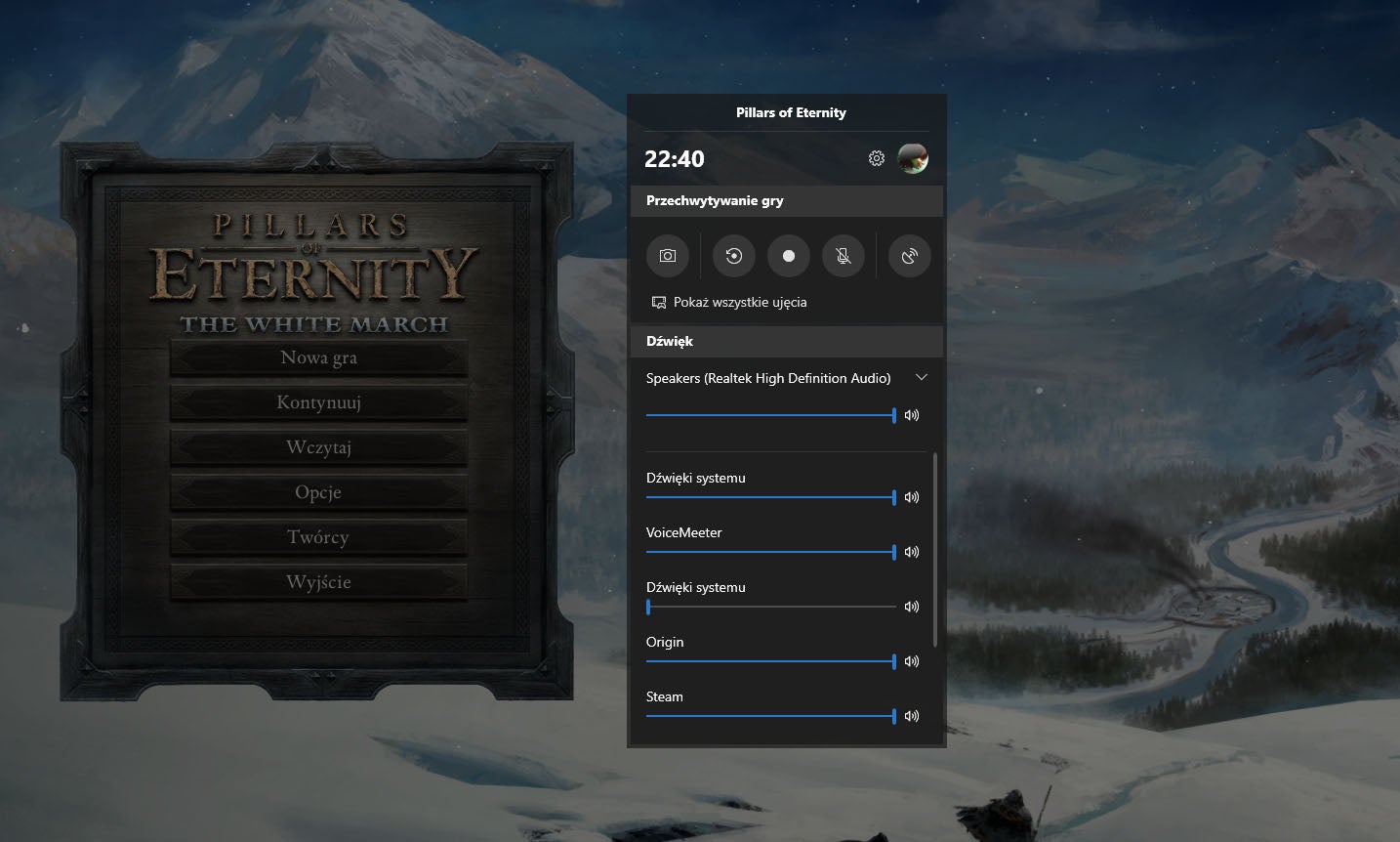This screenshot has height=842, width=1400.
Task: Mute Dźwięki systemu with zero-volume slider
Action: tap(912, 607)
